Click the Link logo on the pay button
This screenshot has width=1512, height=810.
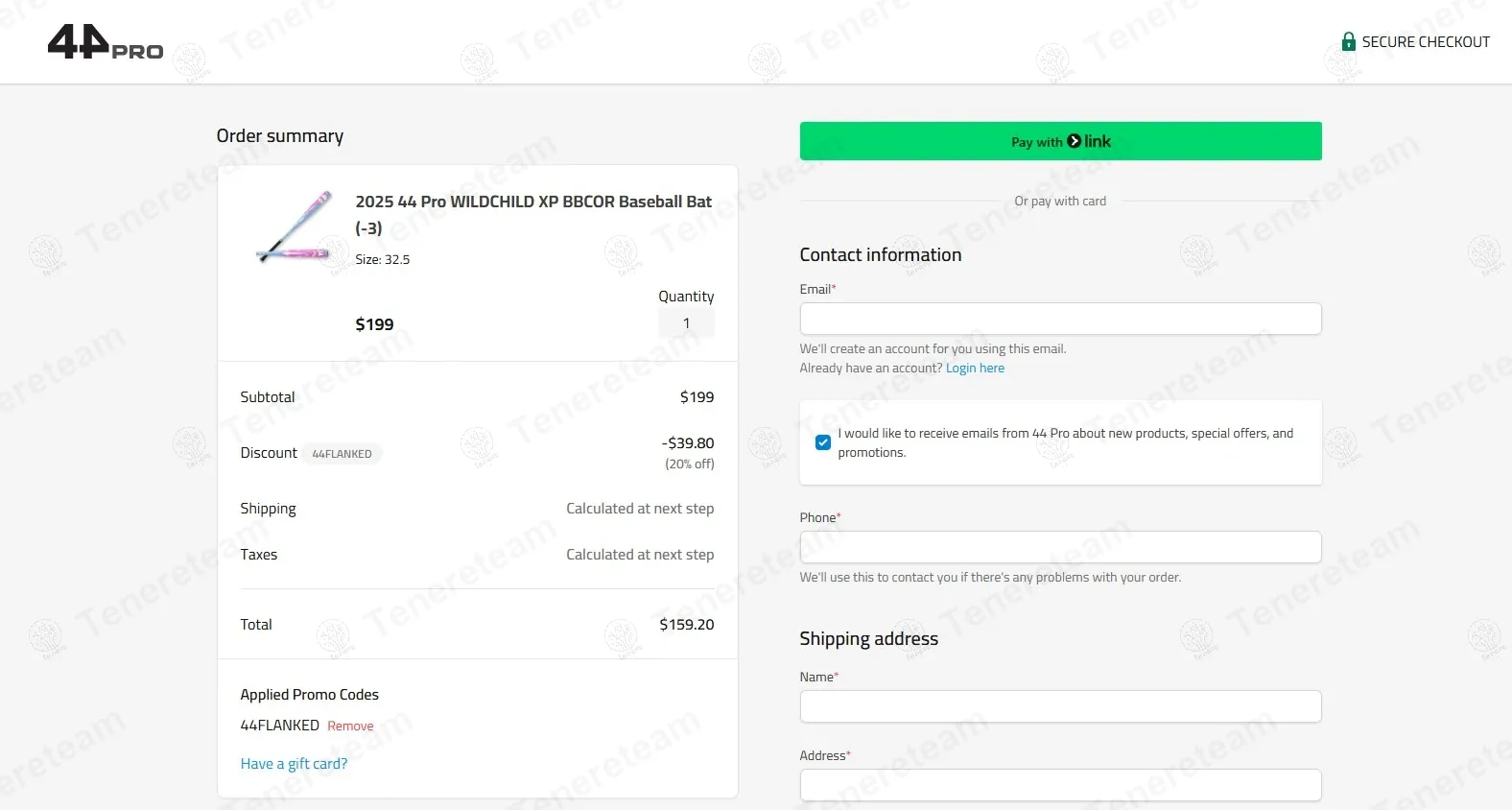1089,141
